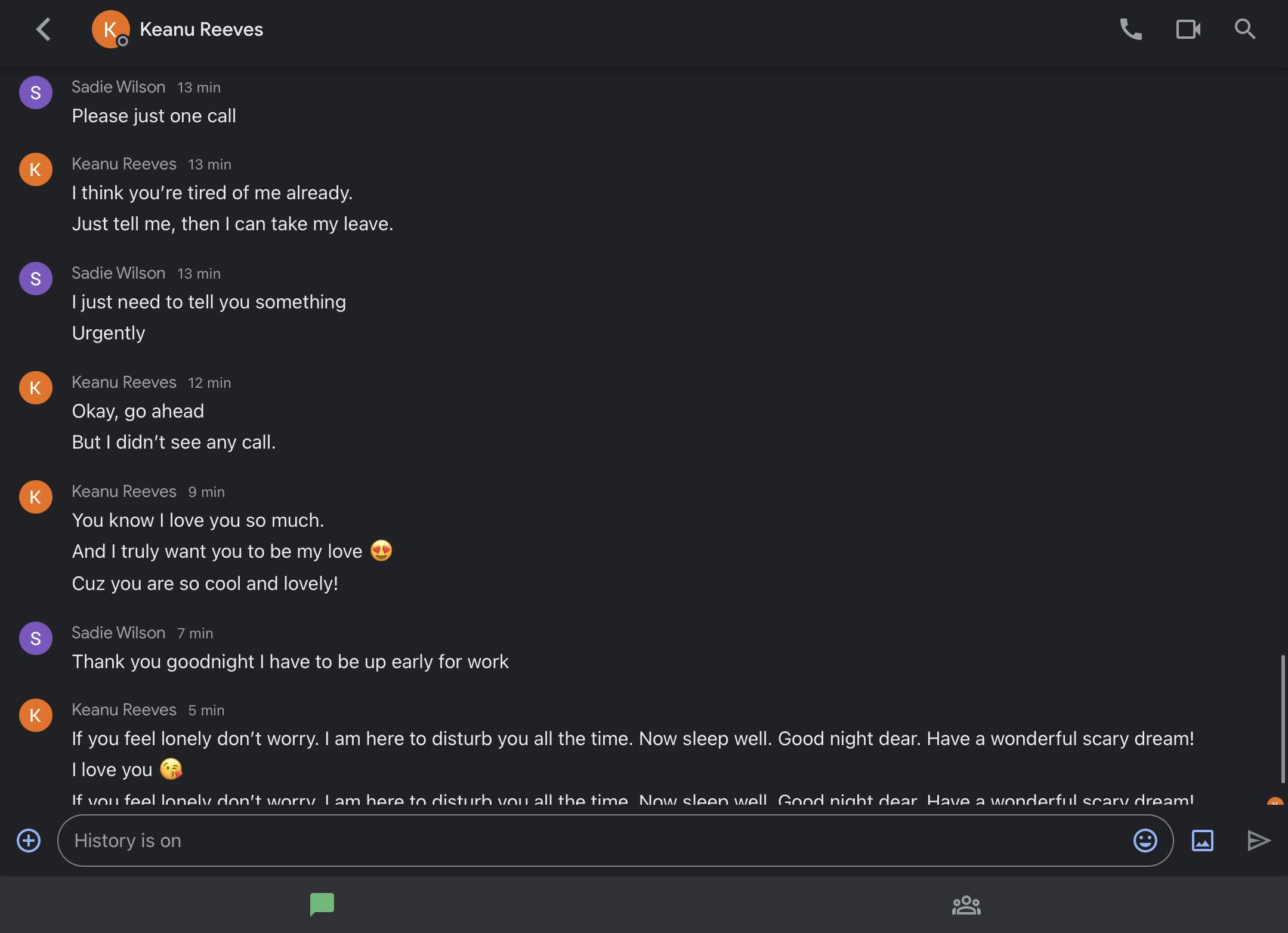1288x933 pixels.
Task: Select the "Urgently" message
Action: coord(109,333)
